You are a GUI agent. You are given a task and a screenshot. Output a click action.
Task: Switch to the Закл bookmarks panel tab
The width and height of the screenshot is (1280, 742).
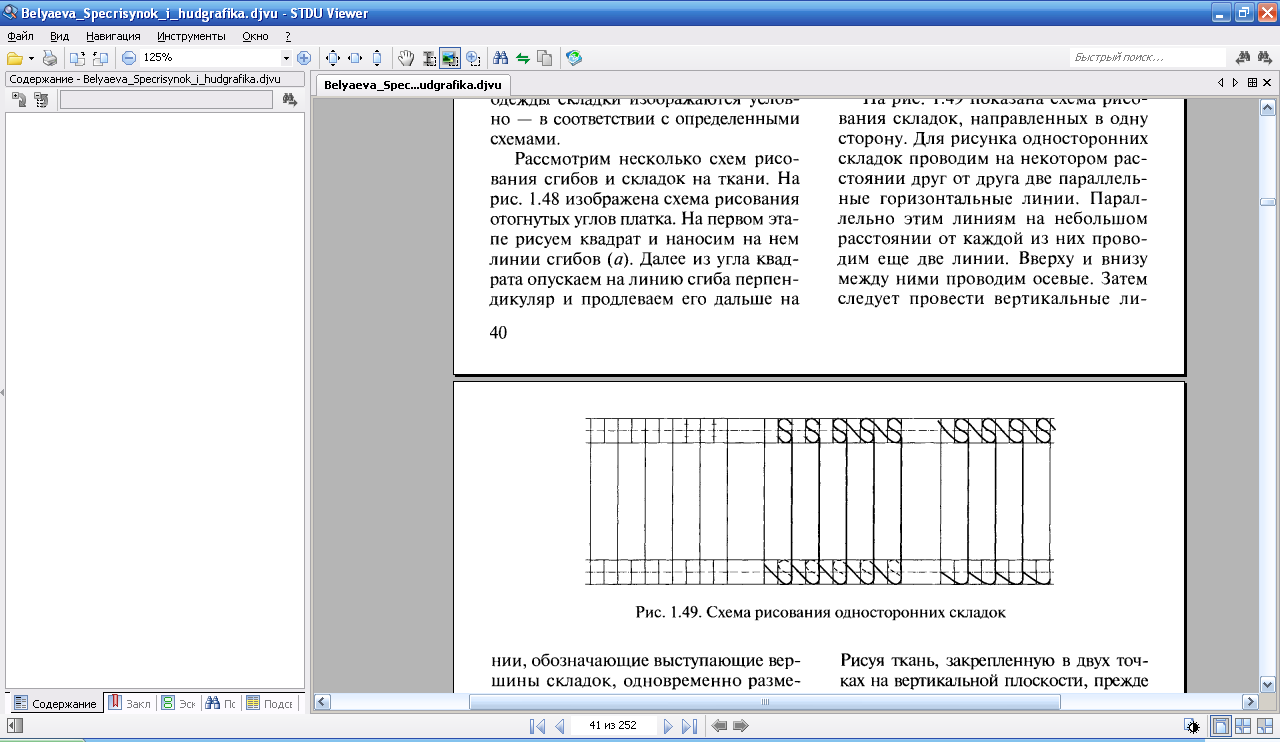pyautogui.click(x=129, y=703)
